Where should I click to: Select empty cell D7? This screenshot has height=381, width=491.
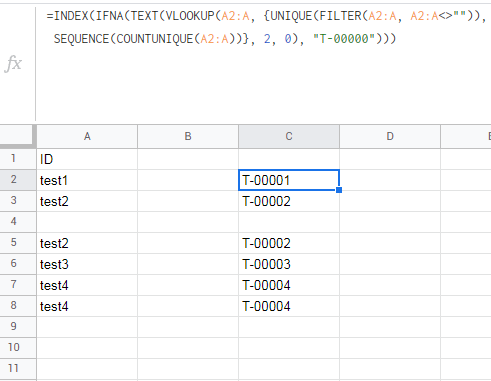click(390, 285)
